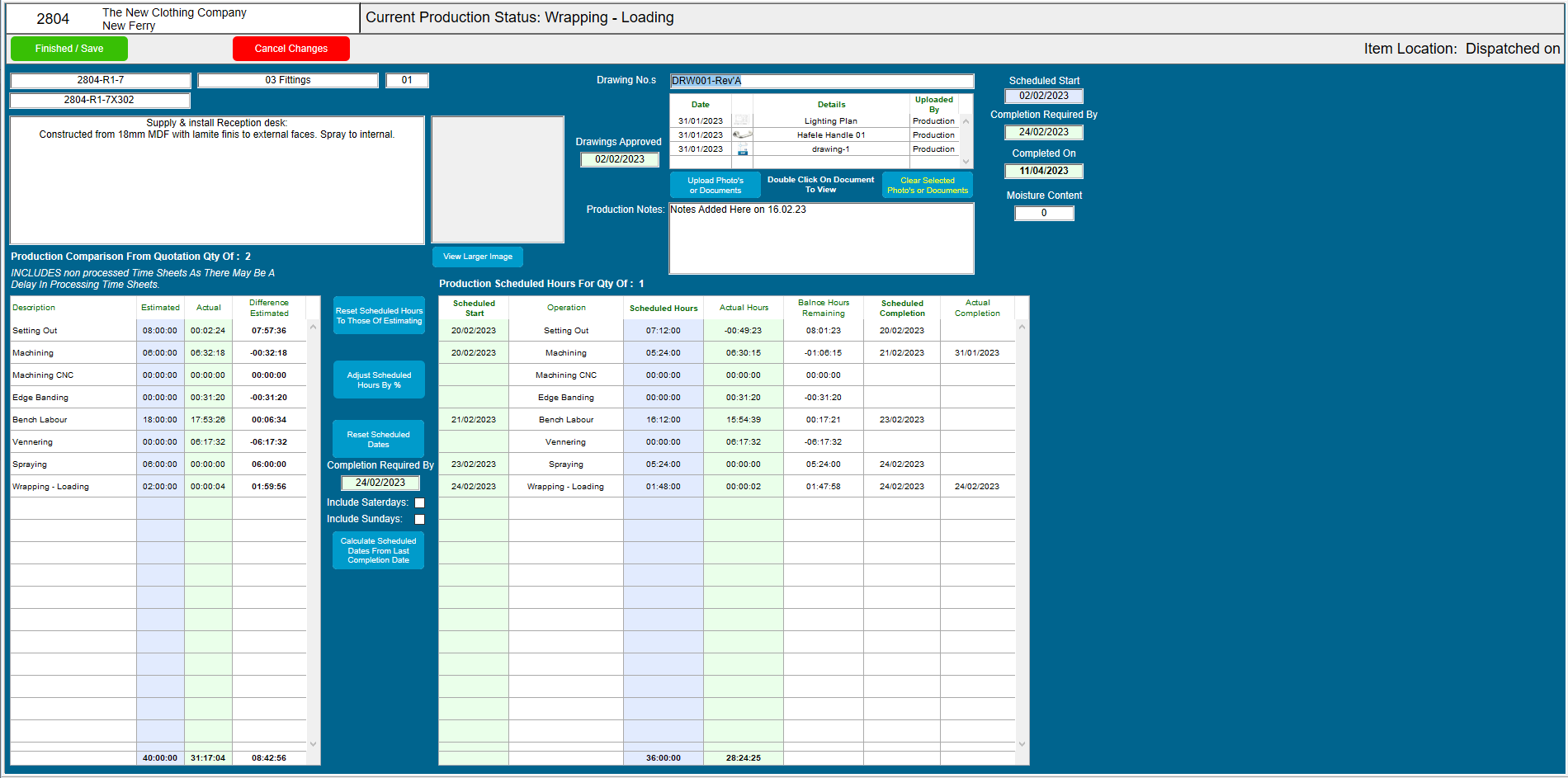Click Upload Photo's or Documents
Screen dimensions: 1568x778
pyautogui.click(x=715, y=184)
